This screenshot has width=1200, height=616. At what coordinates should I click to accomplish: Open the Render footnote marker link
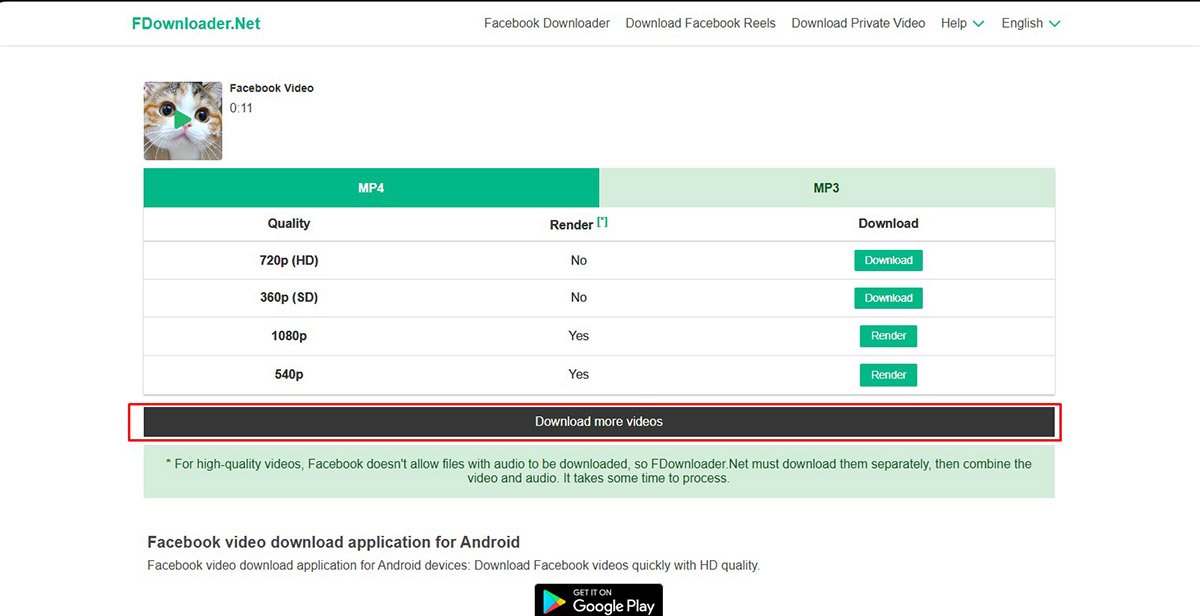pyautogui.click(x=602, y=219)
